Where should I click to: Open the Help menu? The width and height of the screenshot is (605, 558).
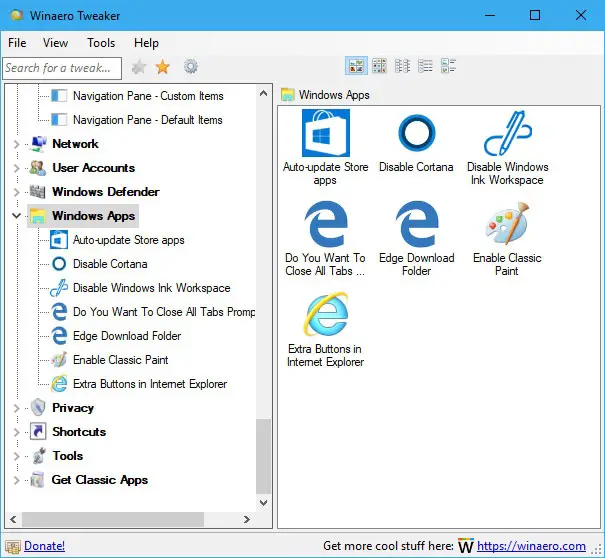pyautogui.click(x=146, y=42)
